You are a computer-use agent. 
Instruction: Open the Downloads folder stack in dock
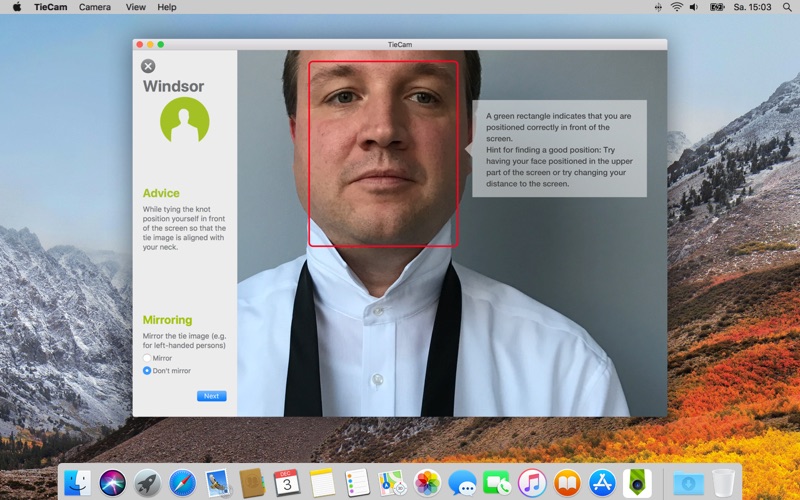pyautogui.click(x=688, y=483)
